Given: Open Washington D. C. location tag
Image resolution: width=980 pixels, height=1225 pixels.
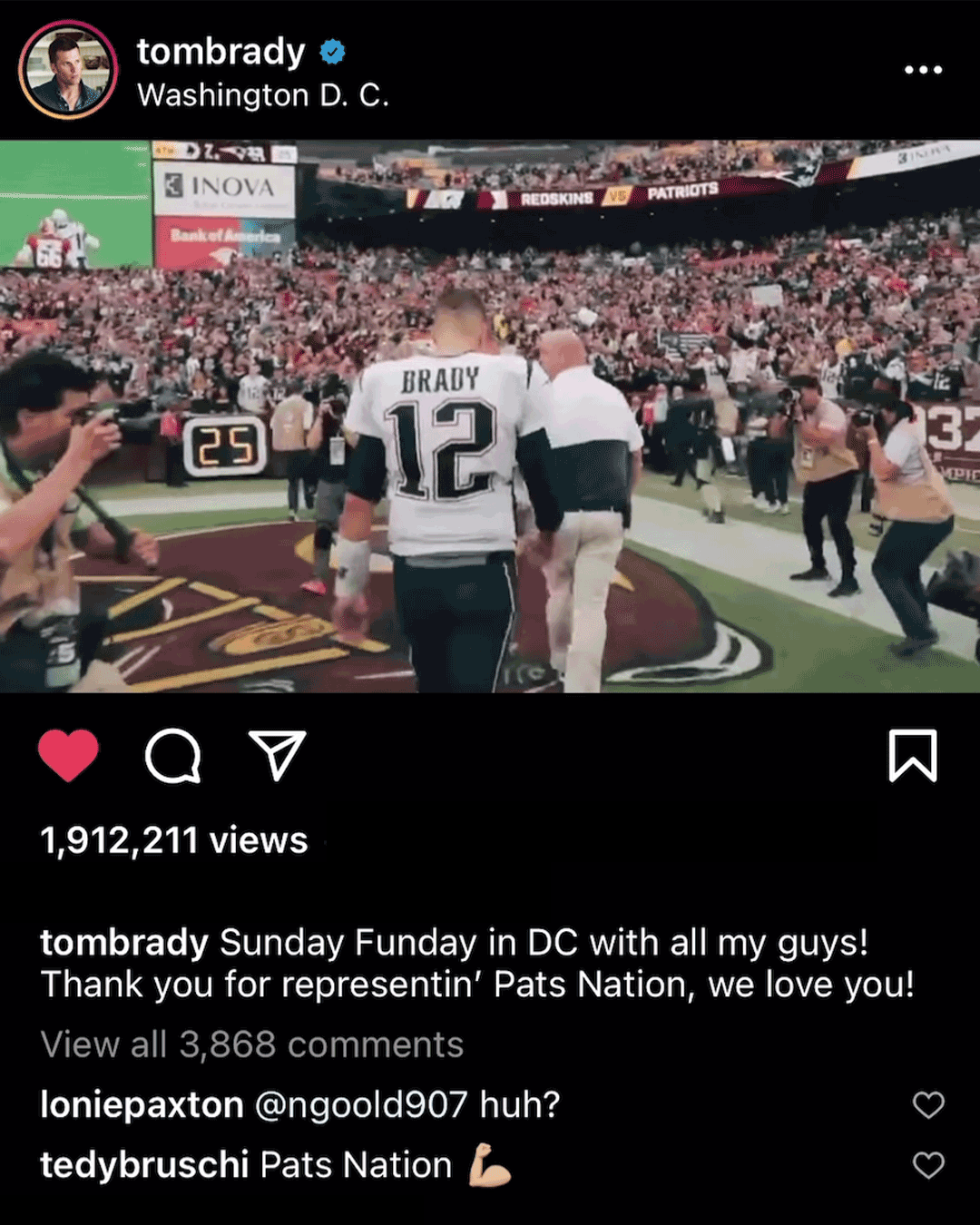Looking at the screenshot, I should 263,95.
